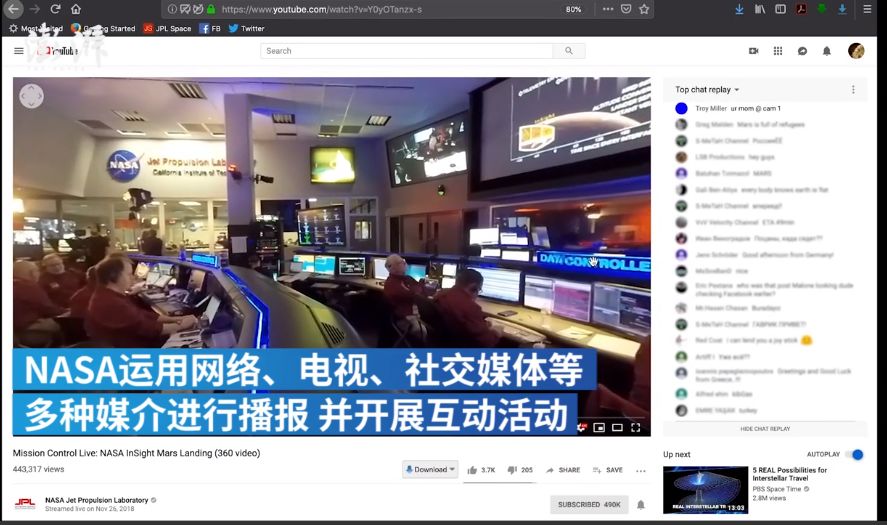Open the YouTube guide hamburger menu
This screenshot has height=525, width=887.
coord(19,51)
